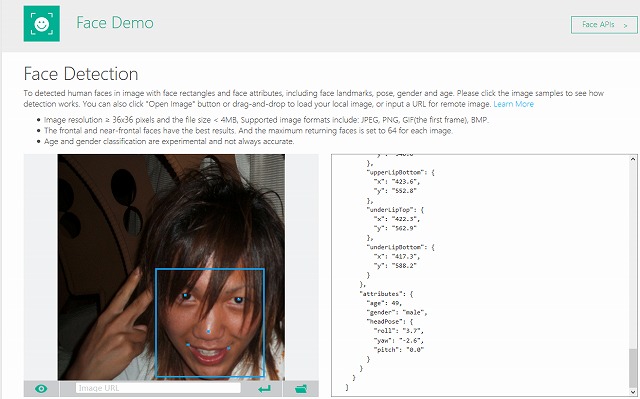Select the right pupil landmark dot

click(x=239, y=300)
